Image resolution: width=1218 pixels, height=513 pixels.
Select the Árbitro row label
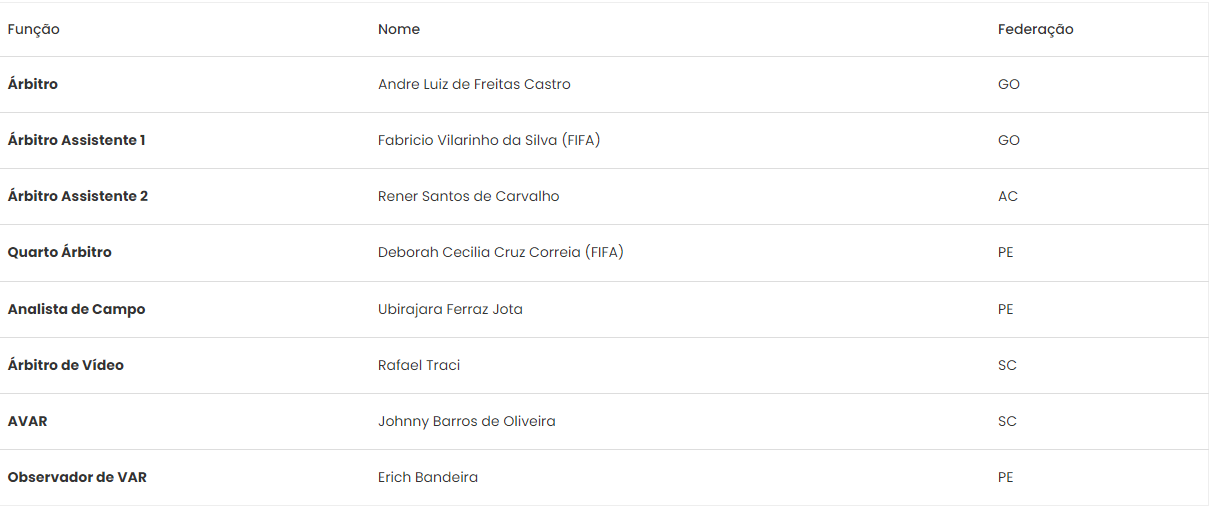click(33, 85)
